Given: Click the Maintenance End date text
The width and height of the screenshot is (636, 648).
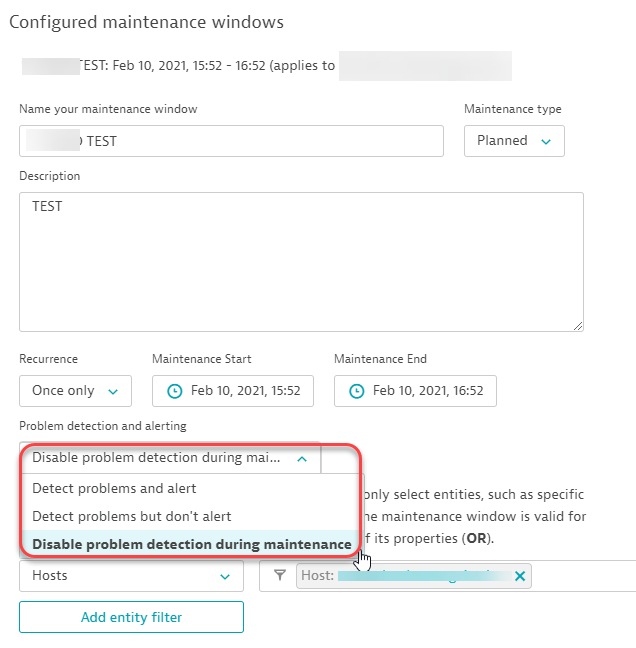Looking at the screenshot, I should coord(427,391).
